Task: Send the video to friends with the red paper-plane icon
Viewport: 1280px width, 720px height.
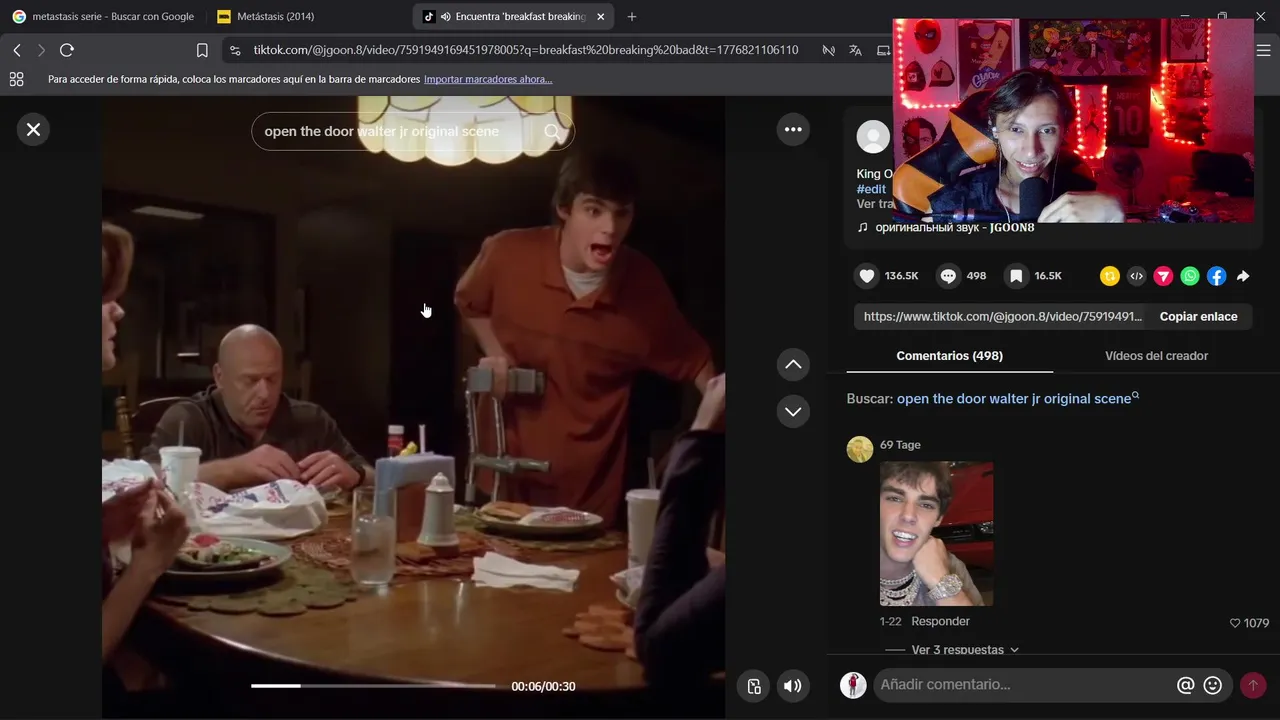Action: pos(1163,276)
